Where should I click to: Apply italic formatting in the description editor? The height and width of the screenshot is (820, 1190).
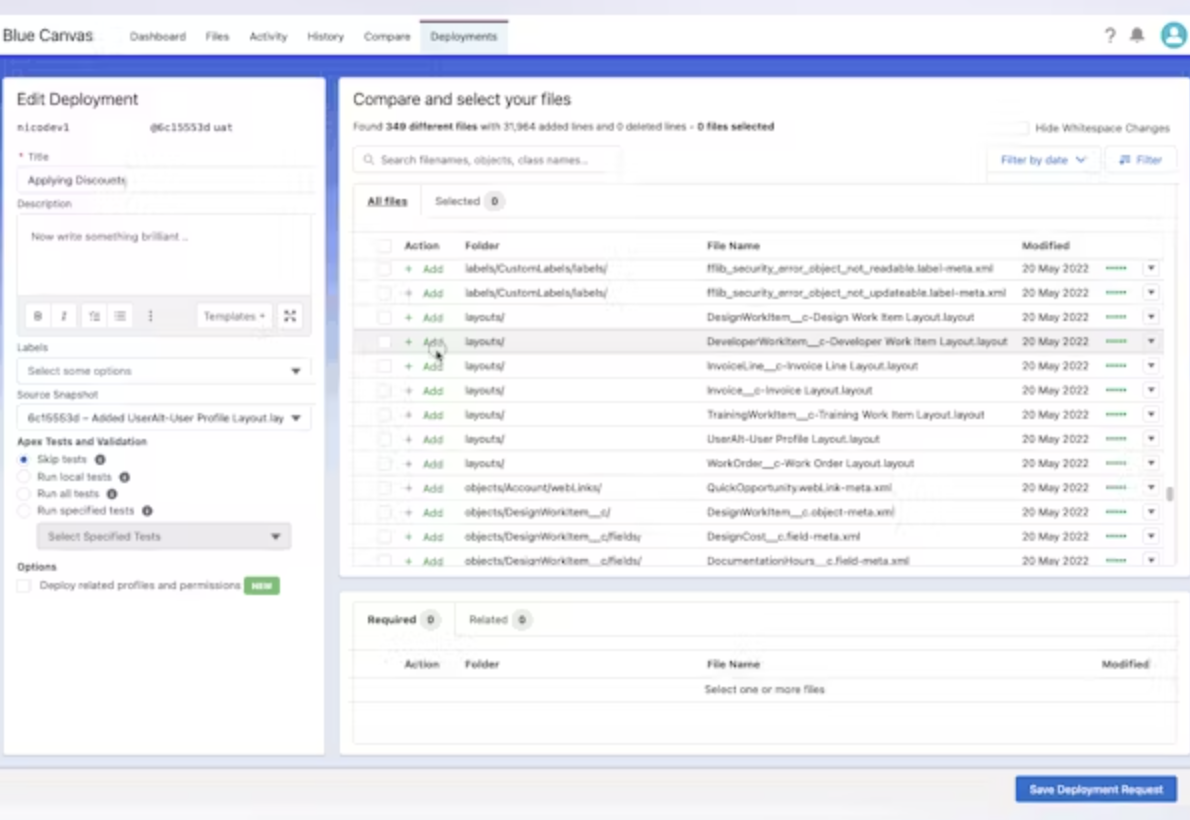pyautogui.click(x=63, y=315)
